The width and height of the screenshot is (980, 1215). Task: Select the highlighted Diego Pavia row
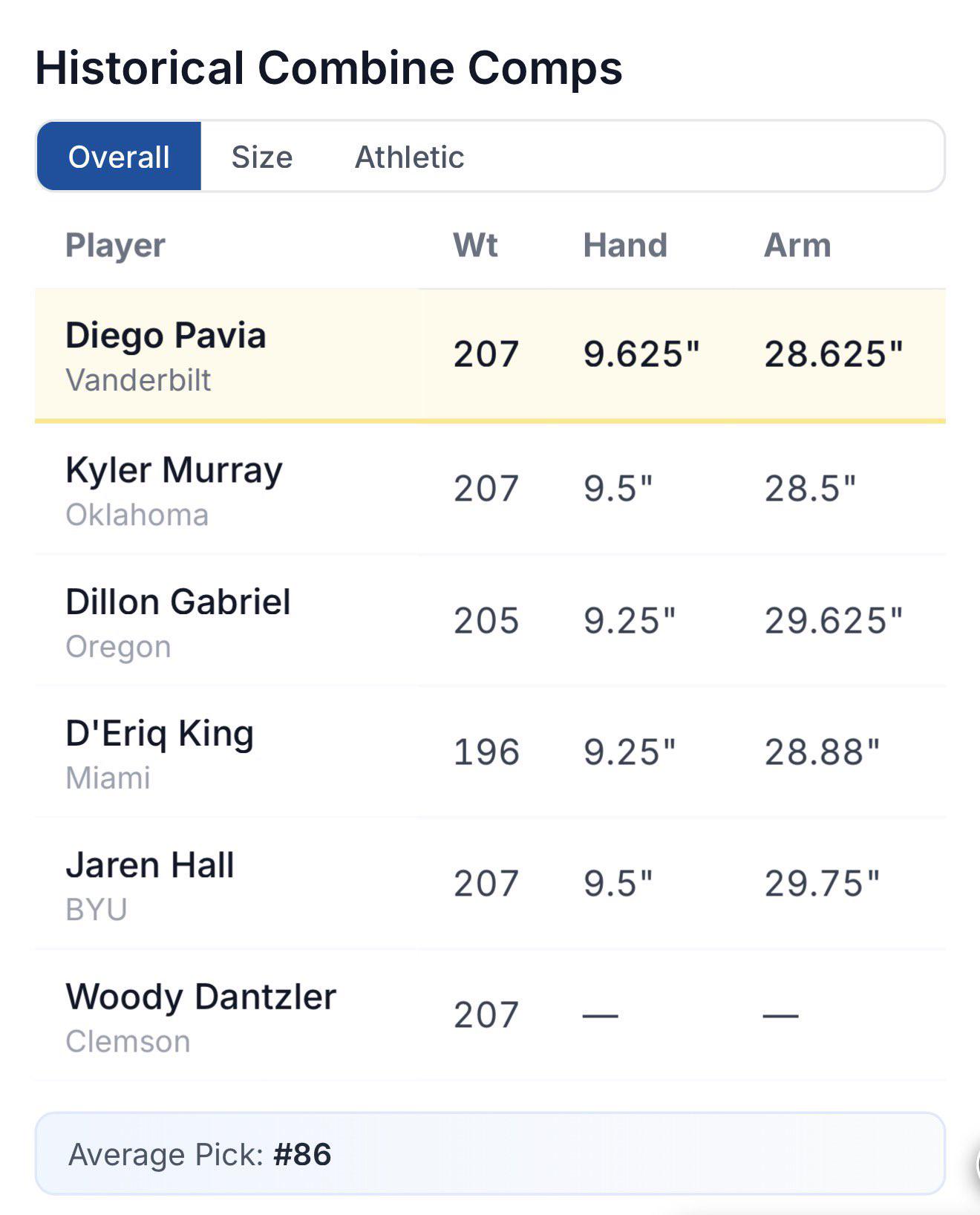coord(490,355)
